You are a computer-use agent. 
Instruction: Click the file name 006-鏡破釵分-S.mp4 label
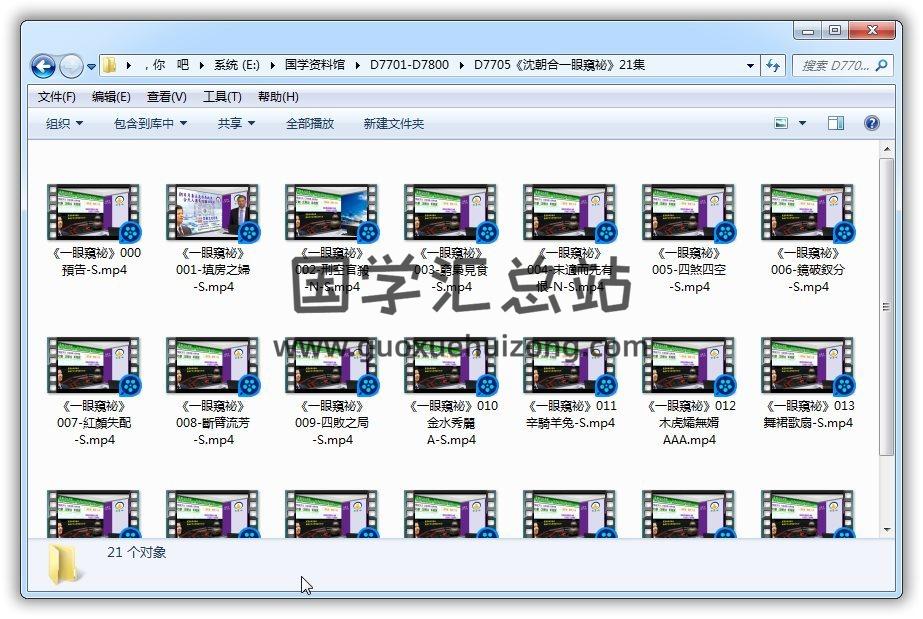coord(808,269)
